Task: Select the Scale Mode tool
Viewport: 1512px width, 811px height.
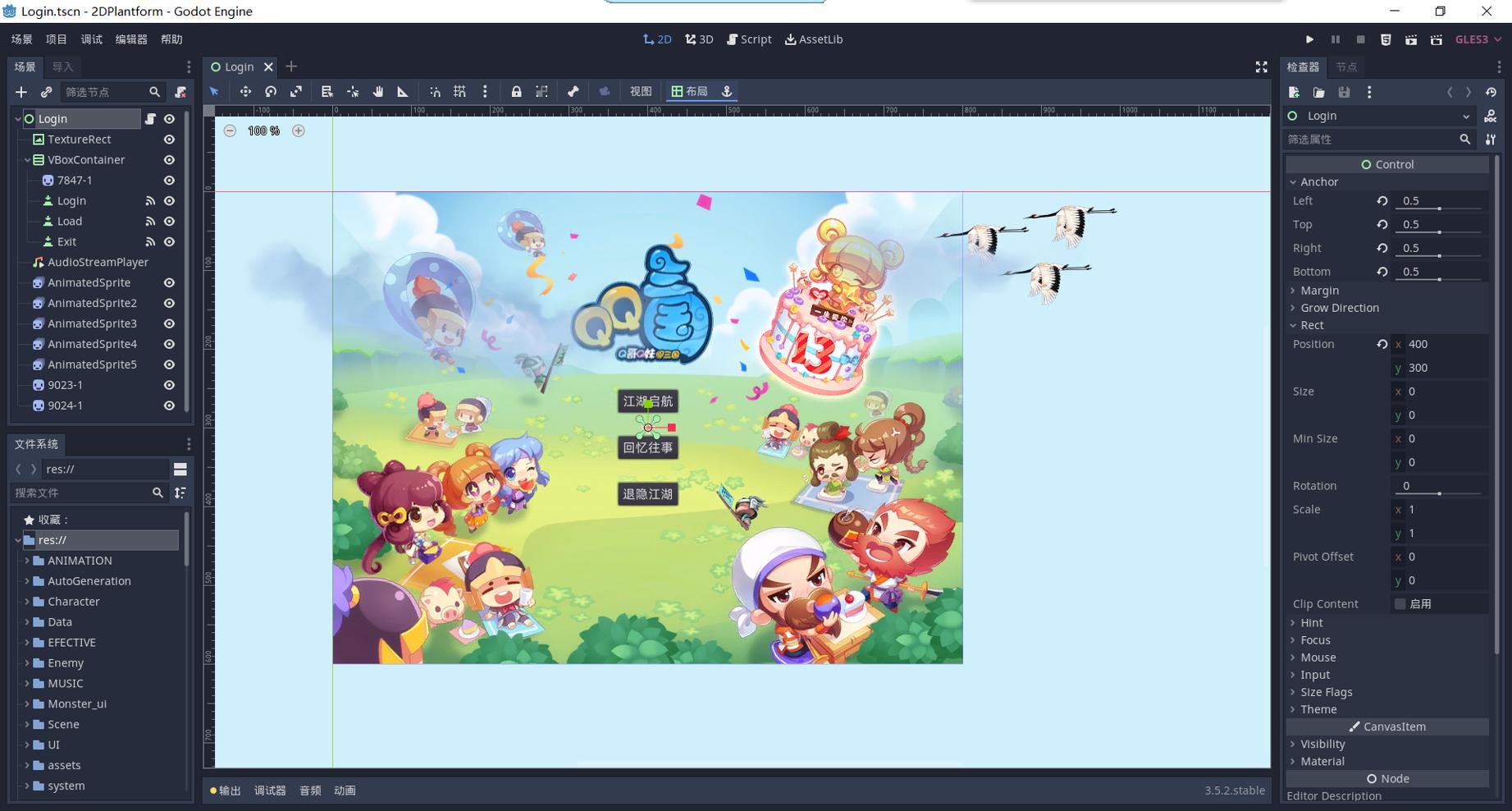Action: click(296, 92)
